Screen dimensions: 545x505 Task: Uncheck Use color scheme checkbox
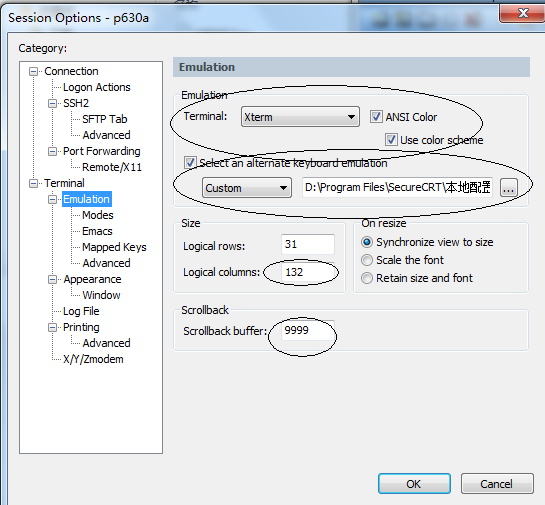tap(391, 140)
